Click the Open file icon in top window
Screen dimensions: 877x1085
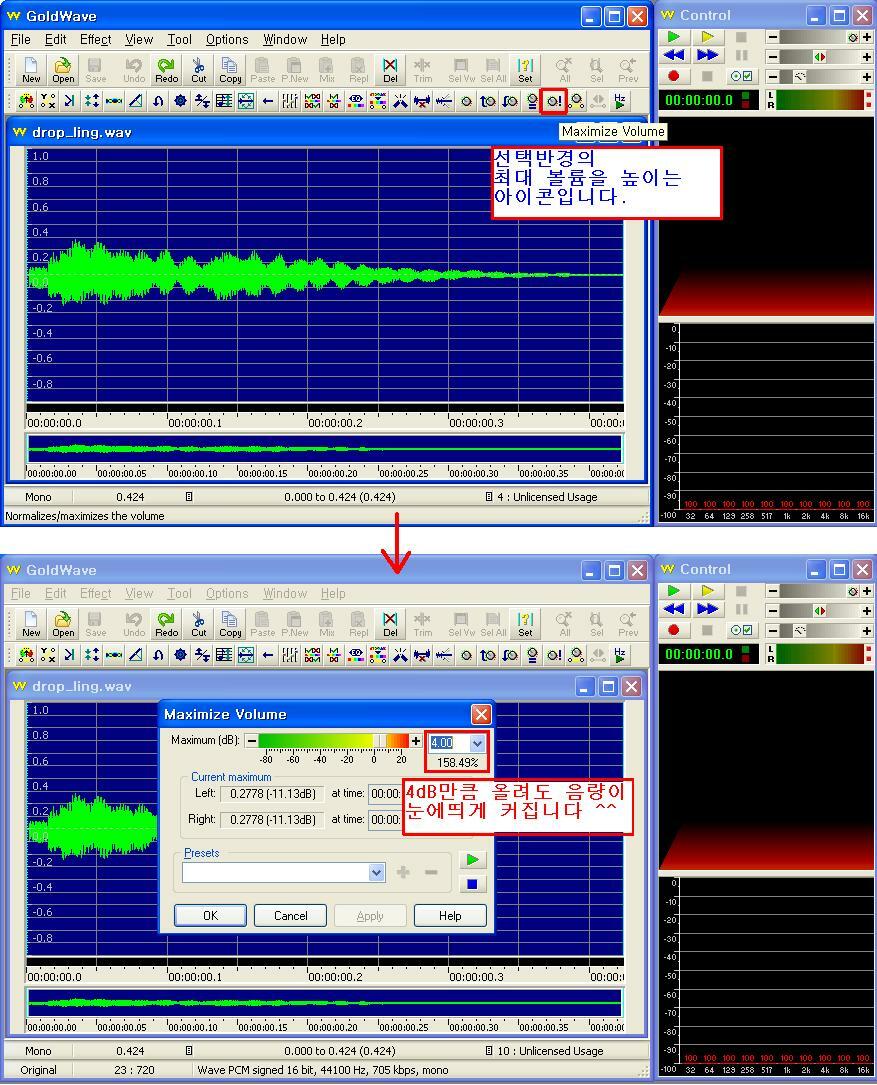(63, 69)
